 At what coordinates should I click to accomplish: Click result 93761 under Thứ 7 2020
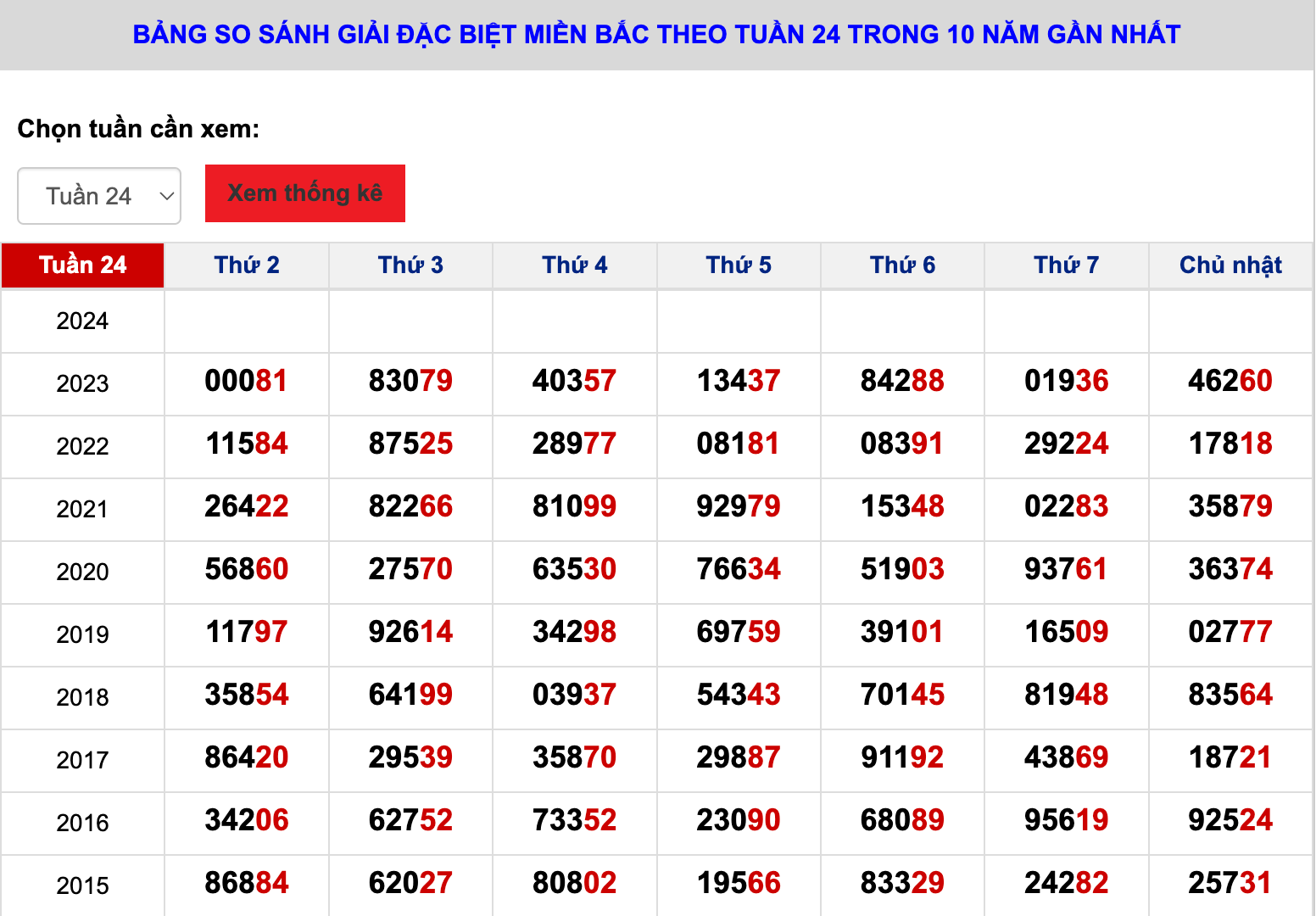click(x=1066, y=569)
